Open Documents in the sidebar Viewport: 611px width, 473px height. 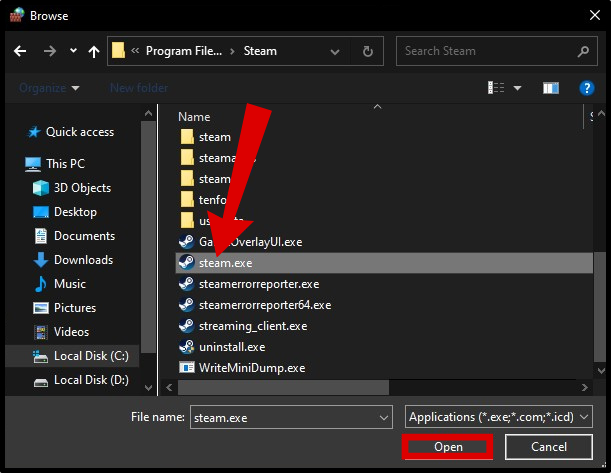84,236
